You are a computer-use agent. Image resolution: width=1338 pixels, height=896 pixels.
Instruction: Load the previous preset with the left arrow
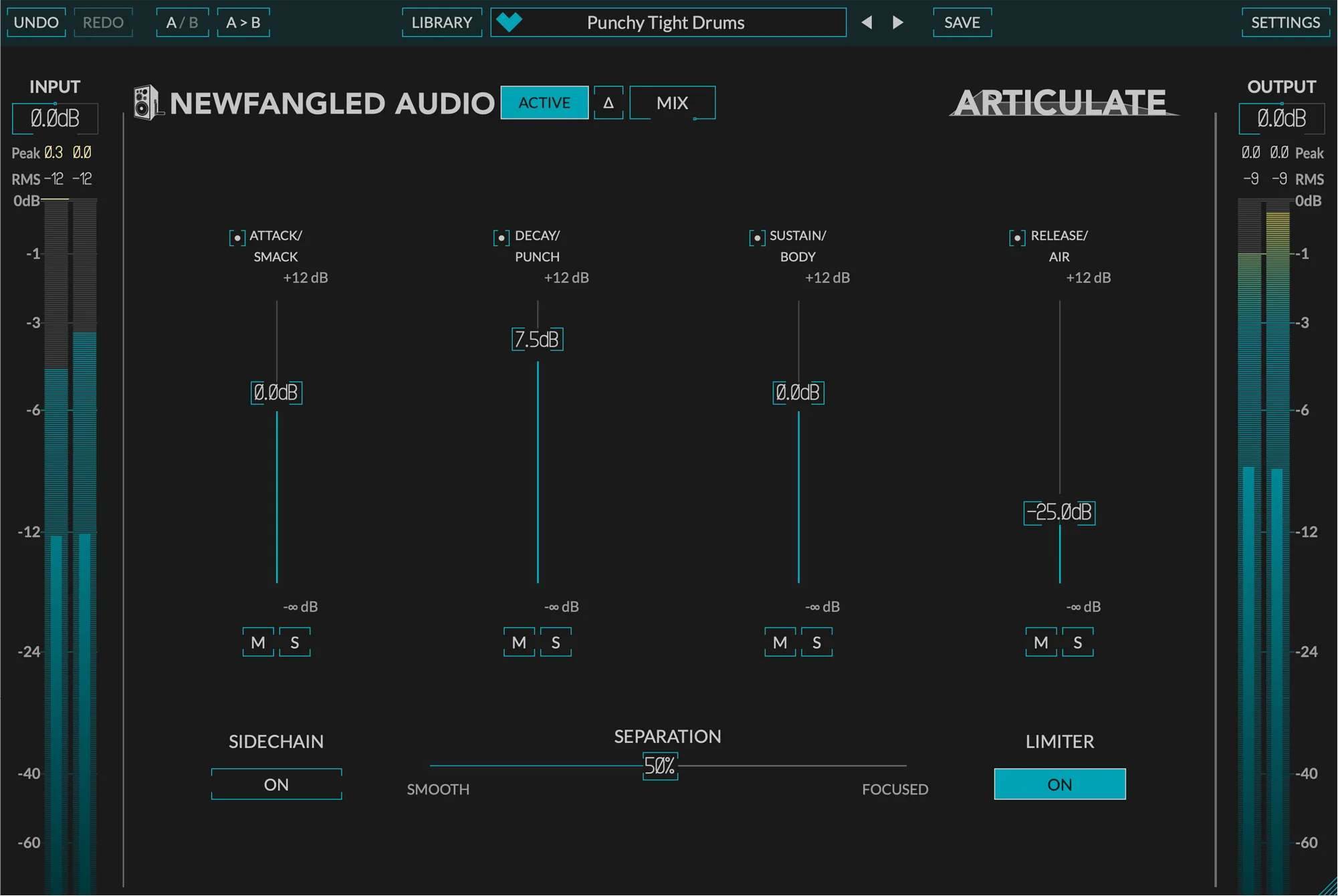coord(867,22)
